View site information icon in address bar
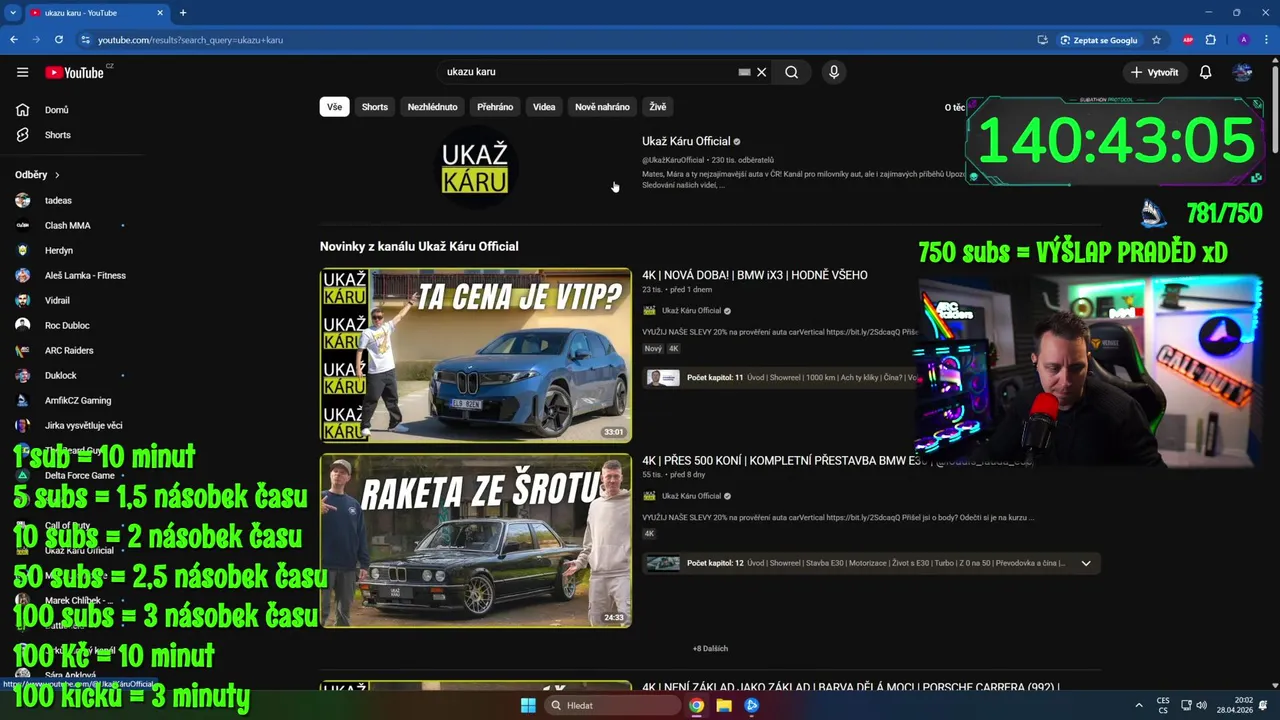Viewport: 1280px width, 720px height. click(86, 40)
